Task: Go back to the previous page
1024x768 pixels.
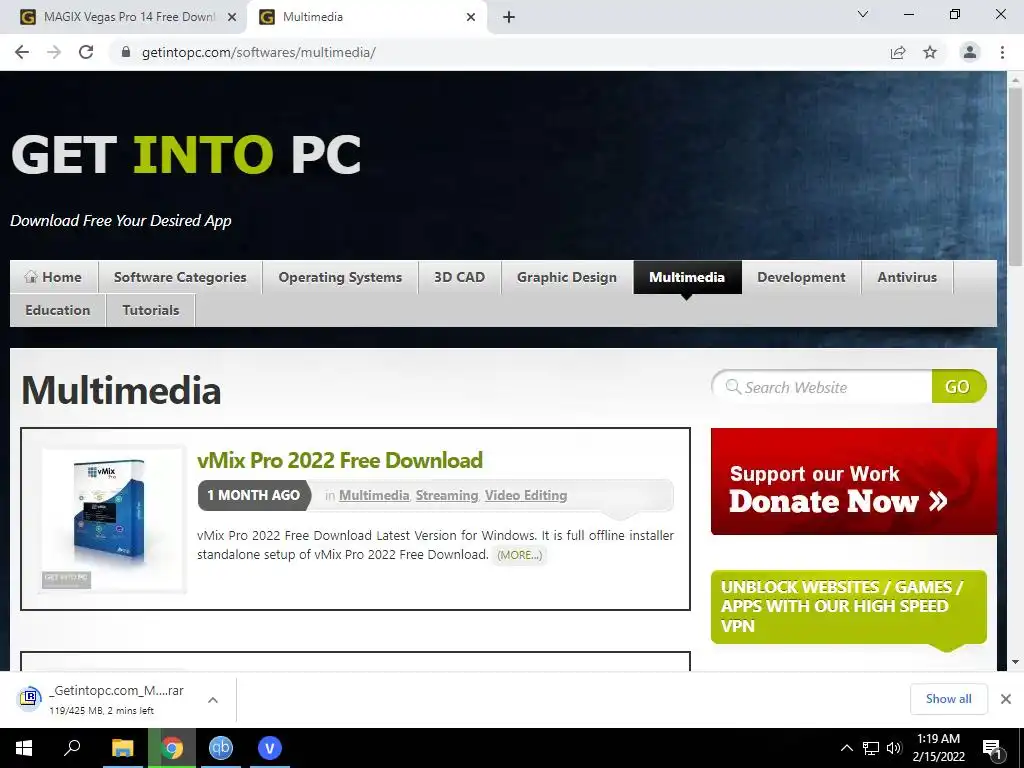Action: pyautogui.click(x=22, y=52)
